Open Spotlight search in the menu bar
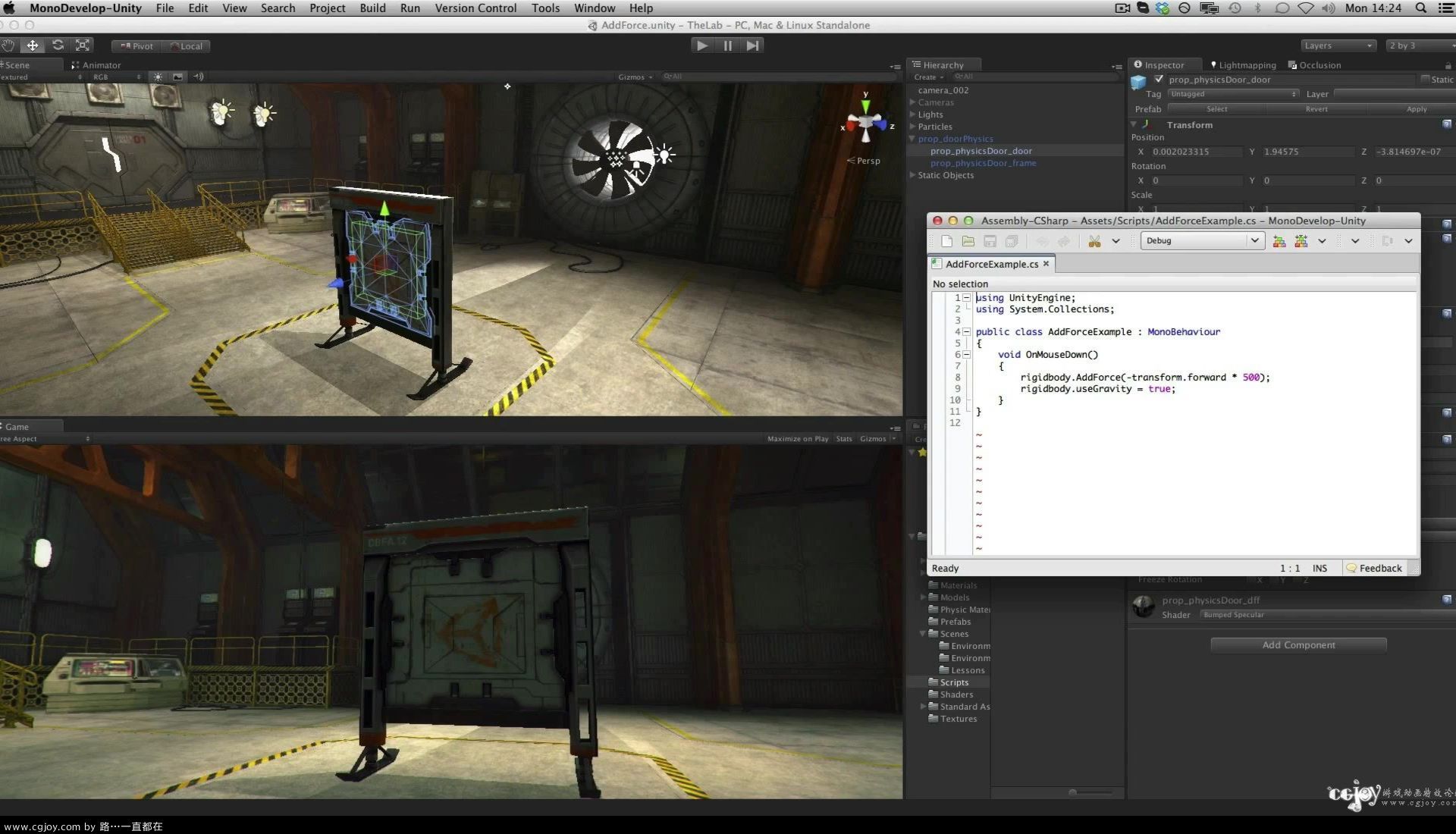Screen dimensions: 1456x834 [1420, 8]
